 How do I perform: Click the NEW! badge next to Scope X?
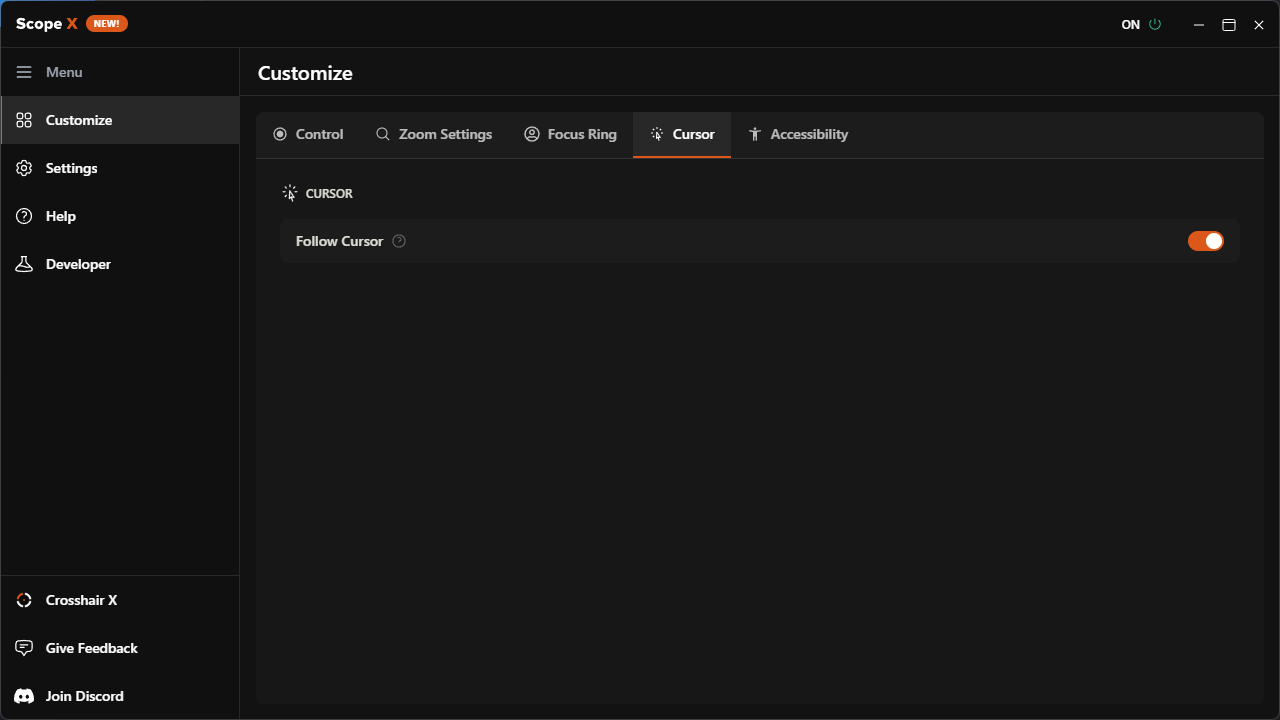pos(106,23)
